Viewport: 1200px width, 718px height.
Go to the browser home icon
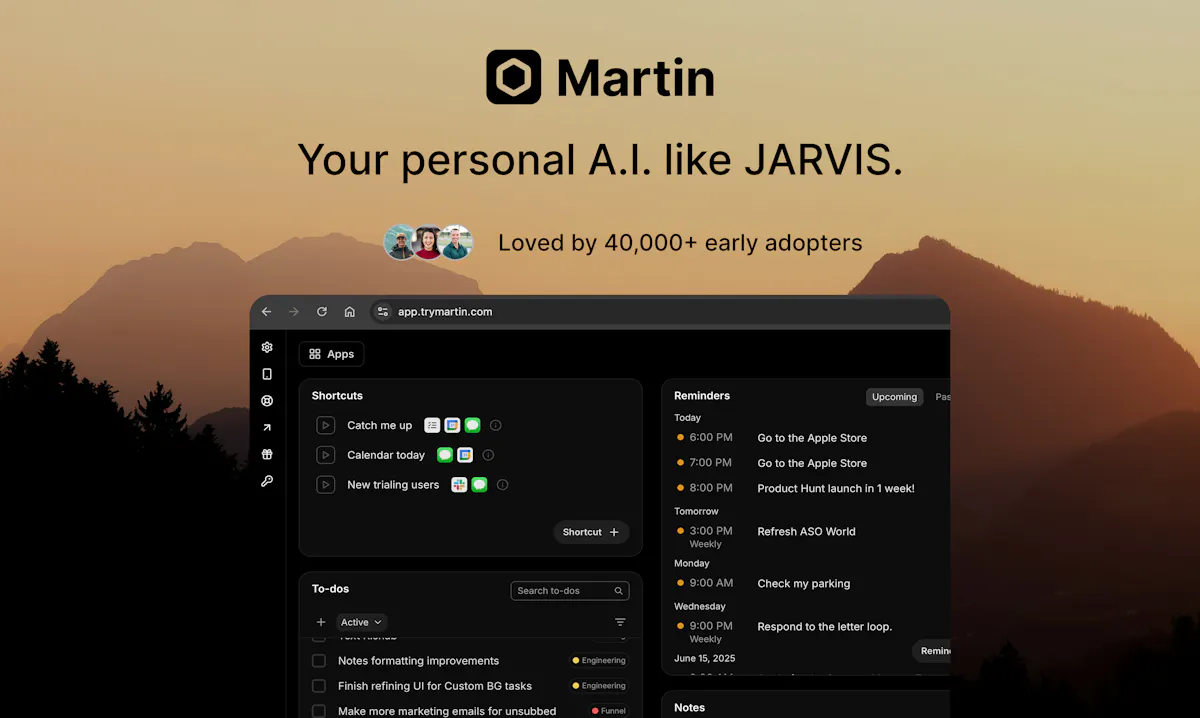[x=350, y=312]
